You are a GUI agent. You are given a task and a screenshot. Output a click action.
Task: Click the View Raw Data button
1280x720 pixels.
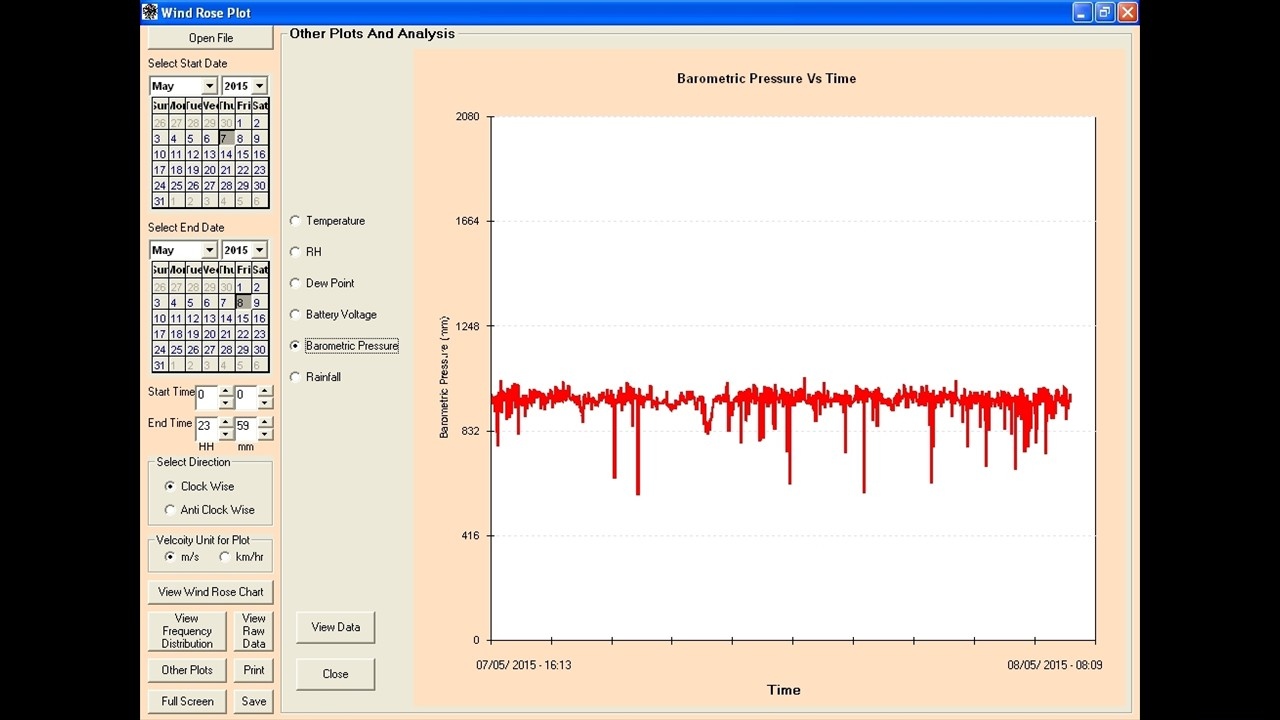tap(254, 631)
